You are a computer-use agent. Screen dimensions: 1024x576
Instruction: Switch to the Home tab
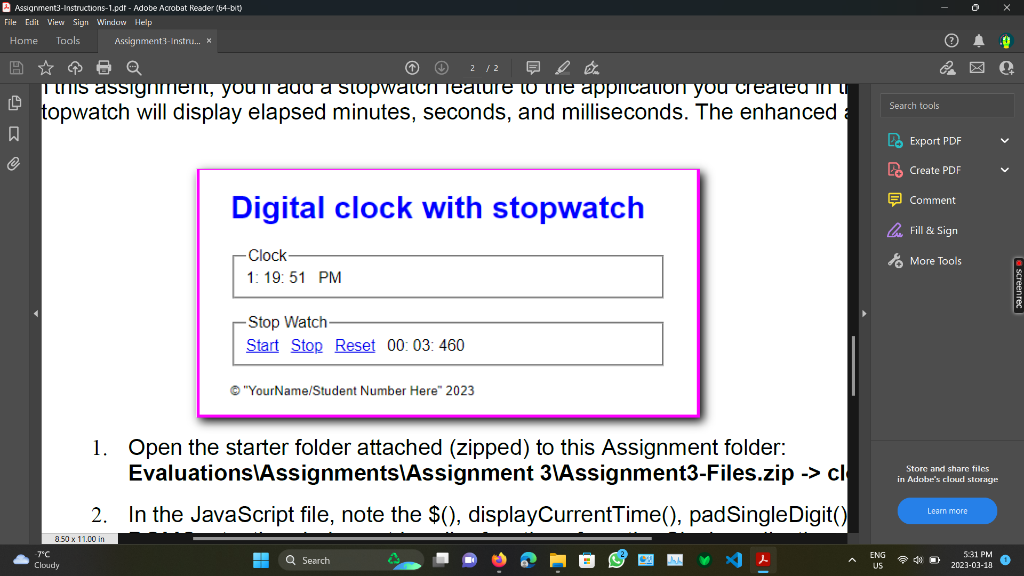click(x=23, y=41)
